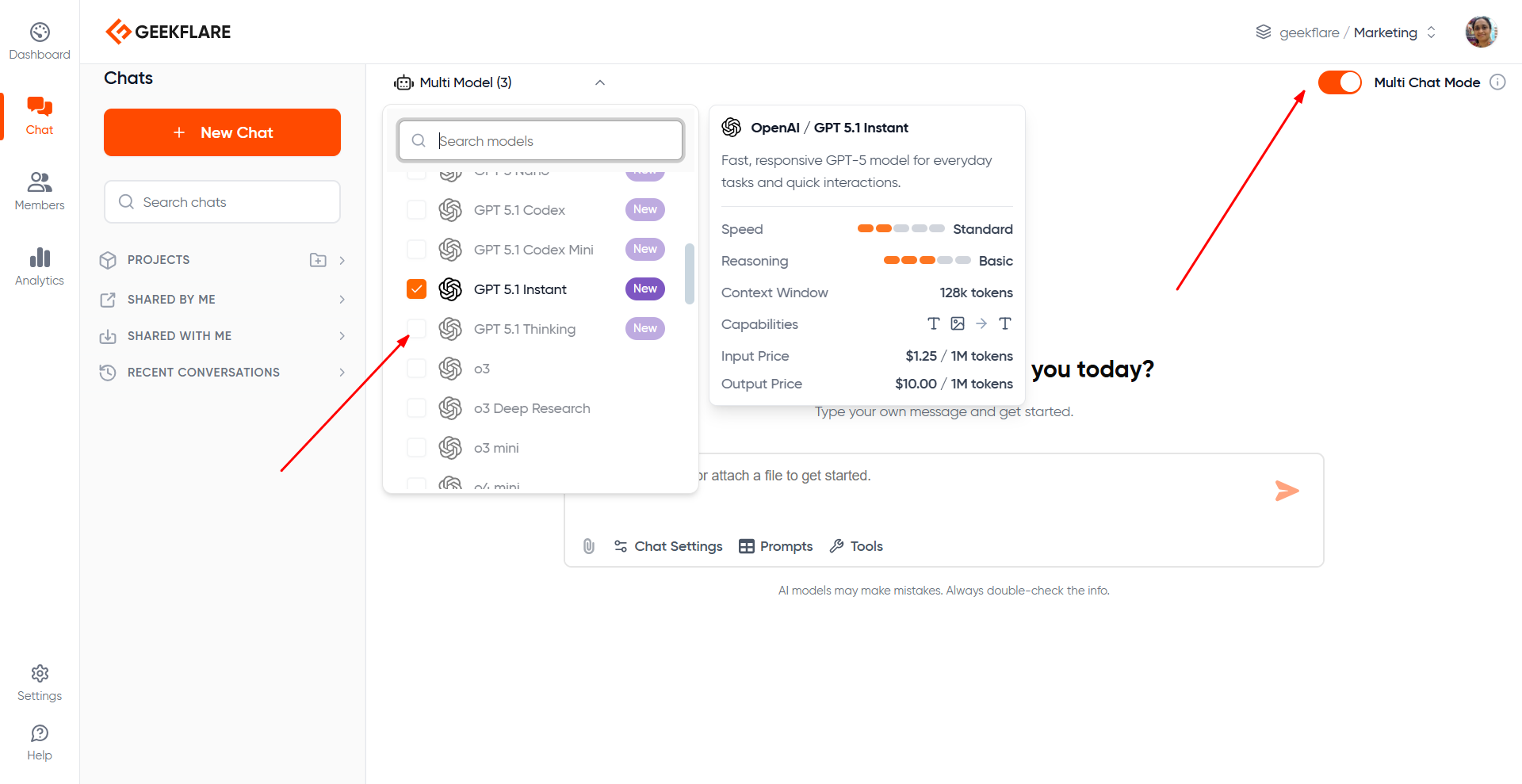Open the Dashboard from sidebar
Viewport: 1522px width, 784px height.
[40, 41]
